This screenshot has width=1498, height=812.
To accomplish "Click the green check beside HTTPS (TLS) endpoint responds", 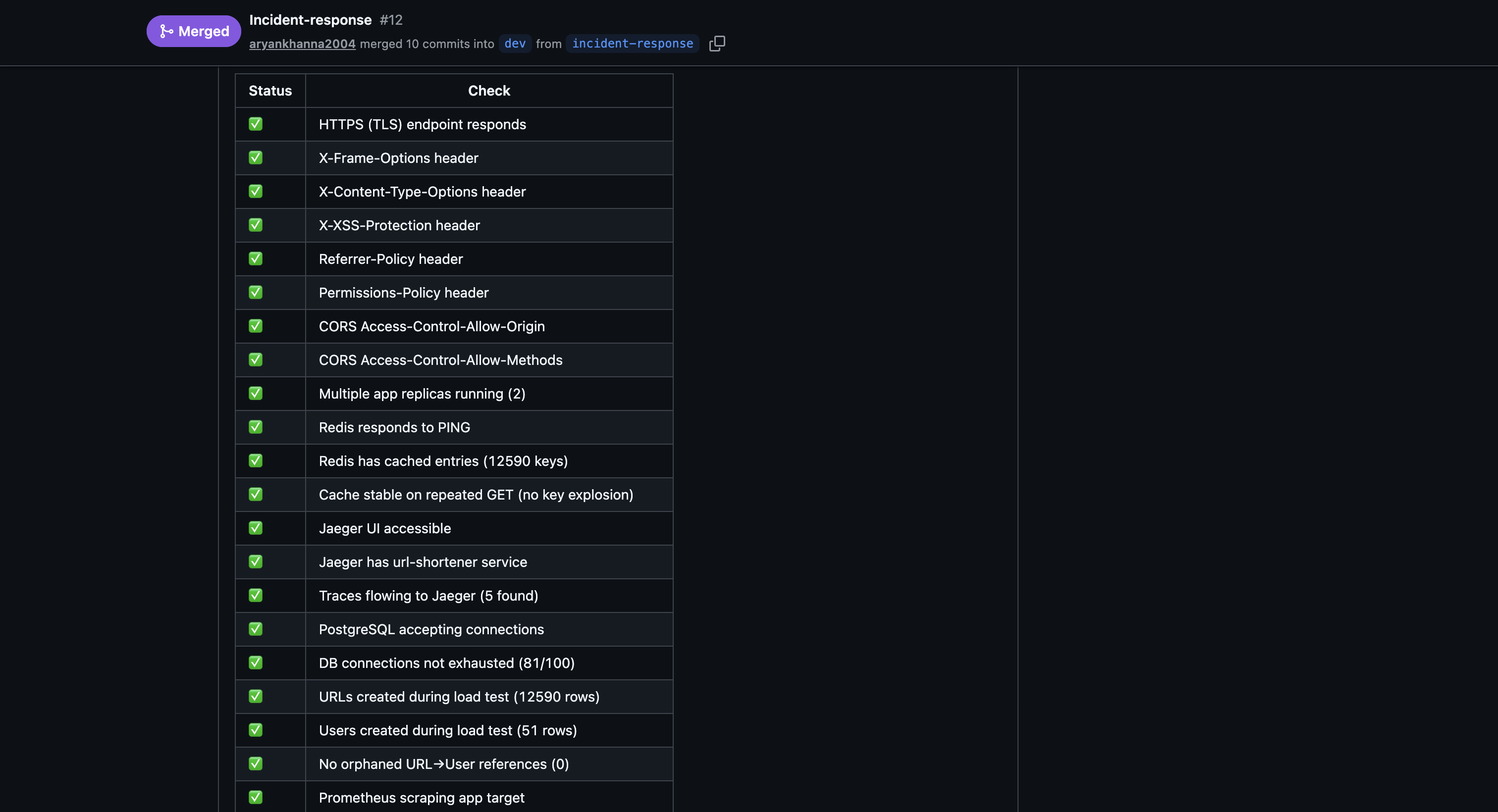I will pyautogui.click(x=255, y=124).
